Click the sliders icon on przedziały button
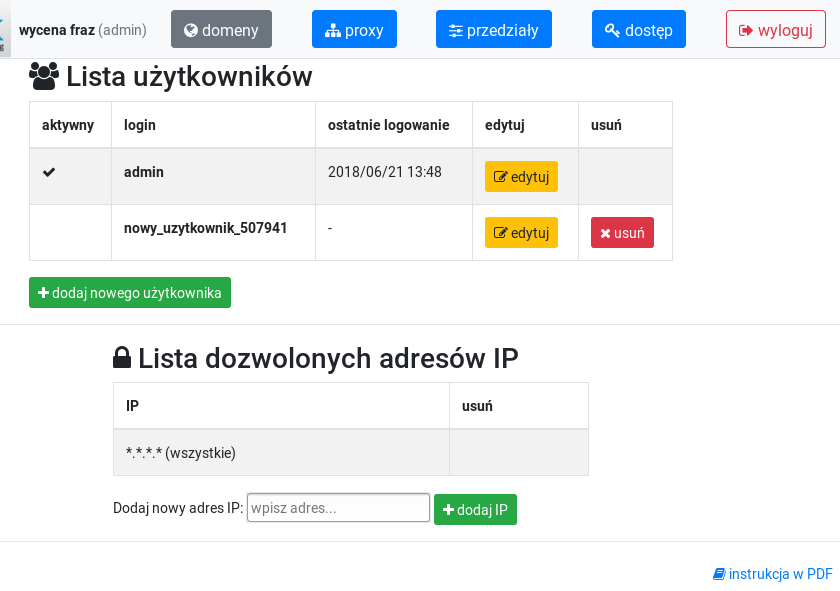Screen dimensions: 840x591 (456, 30)
